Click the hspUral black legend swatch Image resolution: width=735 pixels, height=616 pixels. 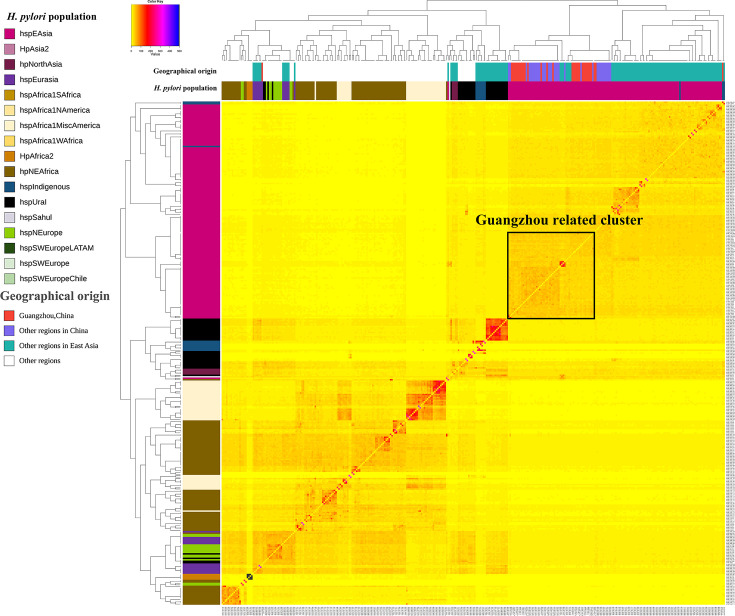click(x=9, y=202)
